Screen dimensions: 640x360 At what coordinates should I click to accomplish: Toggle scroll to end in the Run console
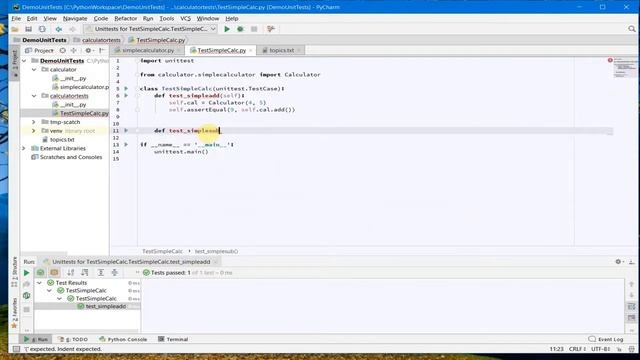click(631, 318)
